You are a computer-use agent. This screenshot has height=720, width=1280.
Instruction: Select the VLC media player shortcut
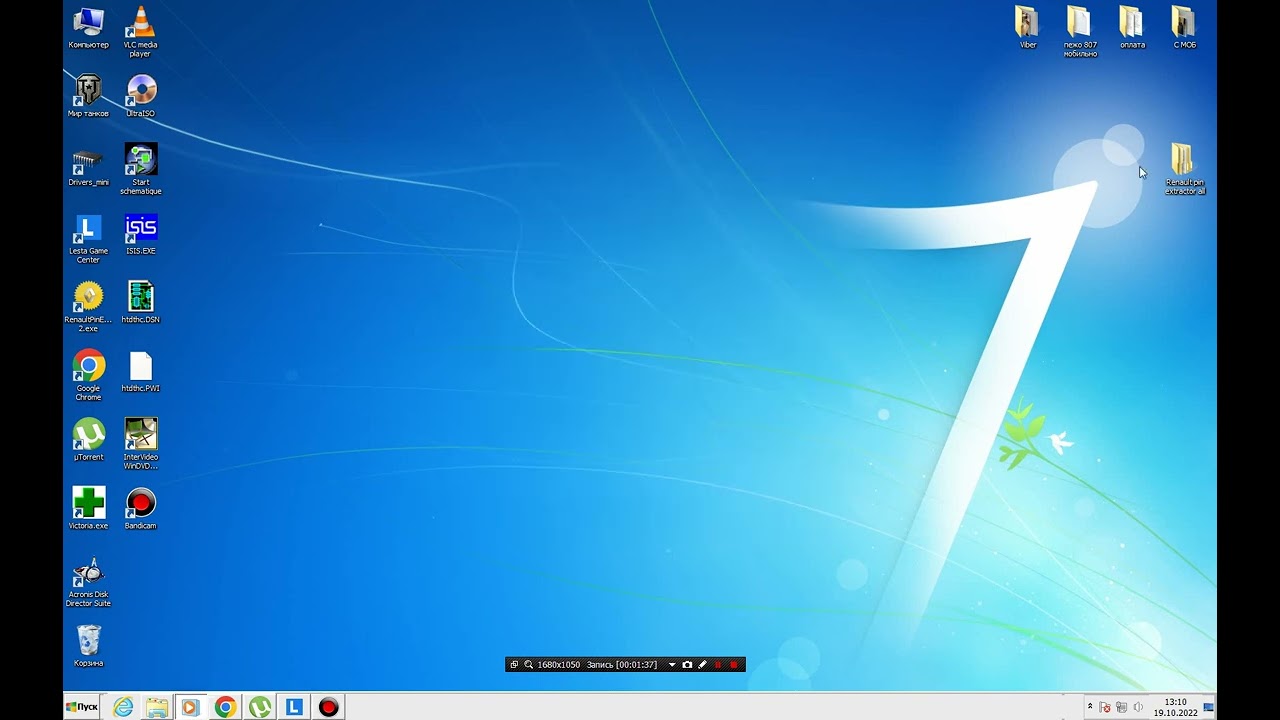pos(140,30)
